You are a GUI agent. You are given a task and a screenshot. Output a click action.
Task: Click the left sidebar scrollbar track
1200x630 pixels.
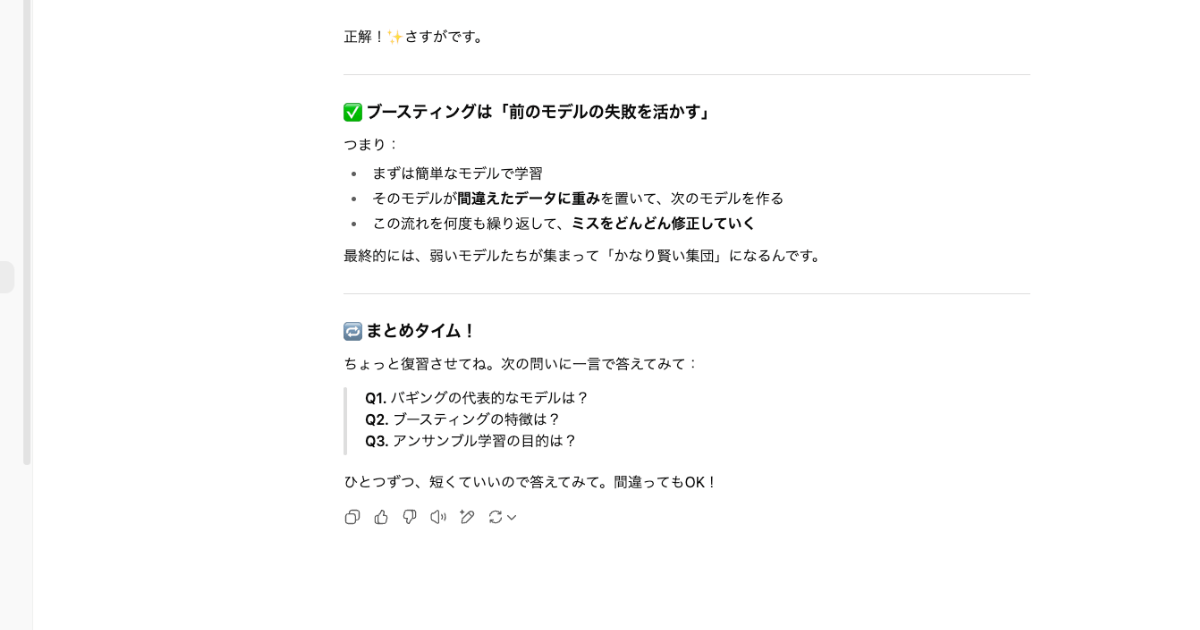coord(27,232)
